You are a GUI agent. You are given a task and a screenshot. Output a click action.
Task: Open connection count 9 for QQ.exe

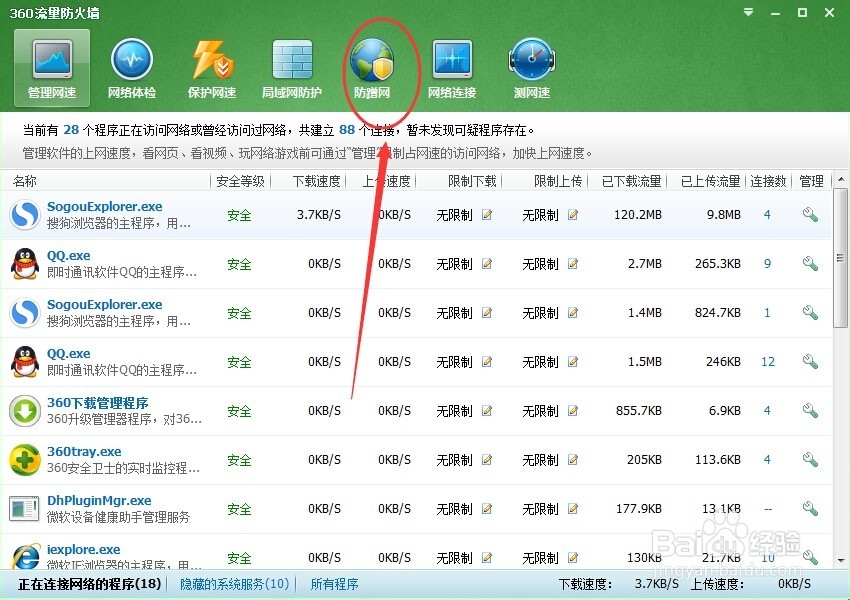tap(767, 264)
